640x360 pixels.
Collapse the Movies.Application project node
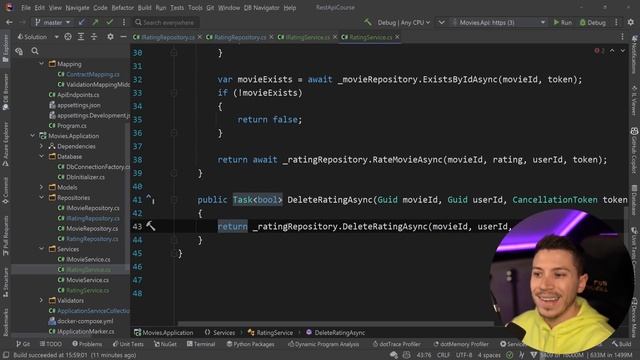32,136
